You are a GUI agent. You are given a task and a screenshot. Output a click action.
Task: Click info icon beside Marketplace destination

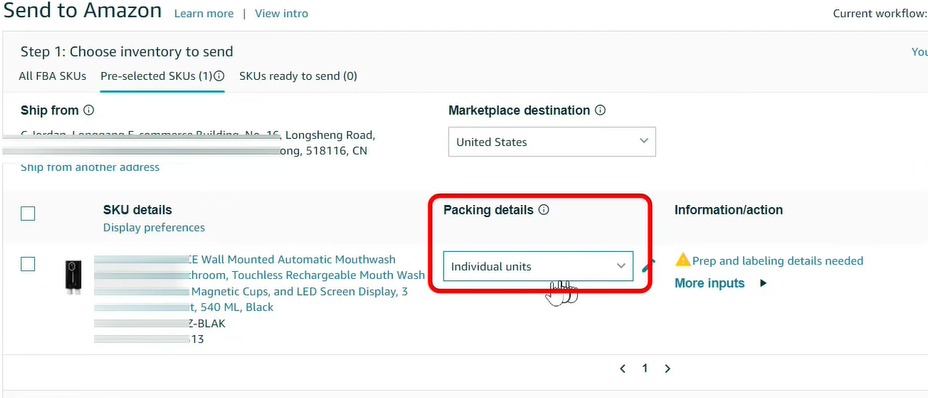point(600,110)
